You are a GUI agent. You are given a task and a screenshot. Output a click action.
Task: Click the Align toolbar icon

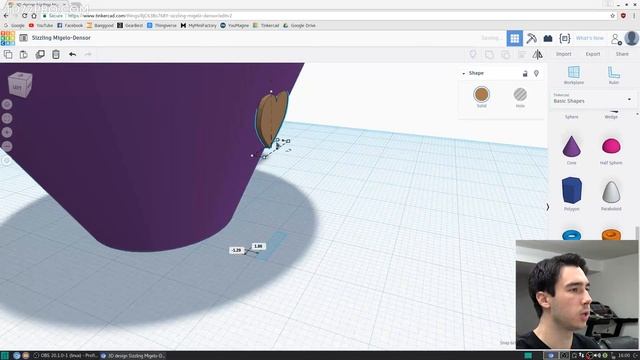pyautogui.click(x=522, y=54)
